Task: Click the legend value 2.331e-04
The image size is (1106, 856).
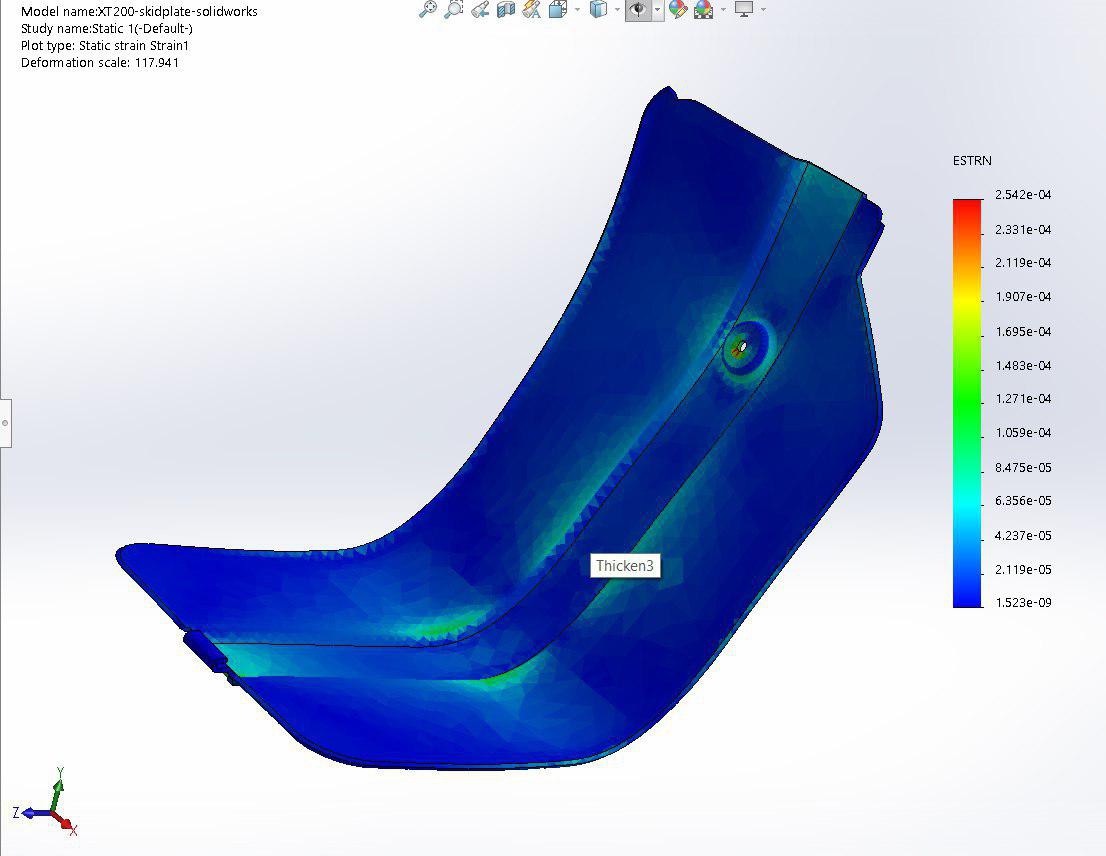Action: click(1023, 229)
